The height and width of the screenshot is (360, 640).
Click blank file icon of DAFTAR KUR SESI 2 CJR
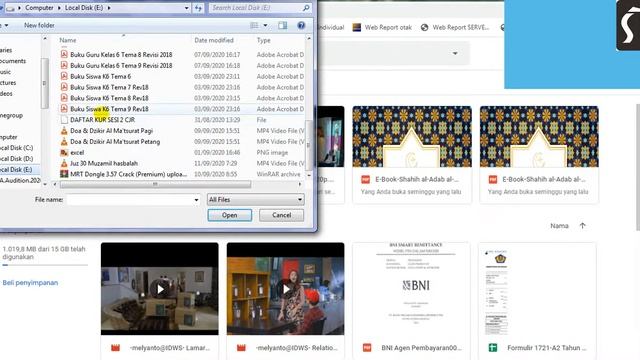[64, 120]
